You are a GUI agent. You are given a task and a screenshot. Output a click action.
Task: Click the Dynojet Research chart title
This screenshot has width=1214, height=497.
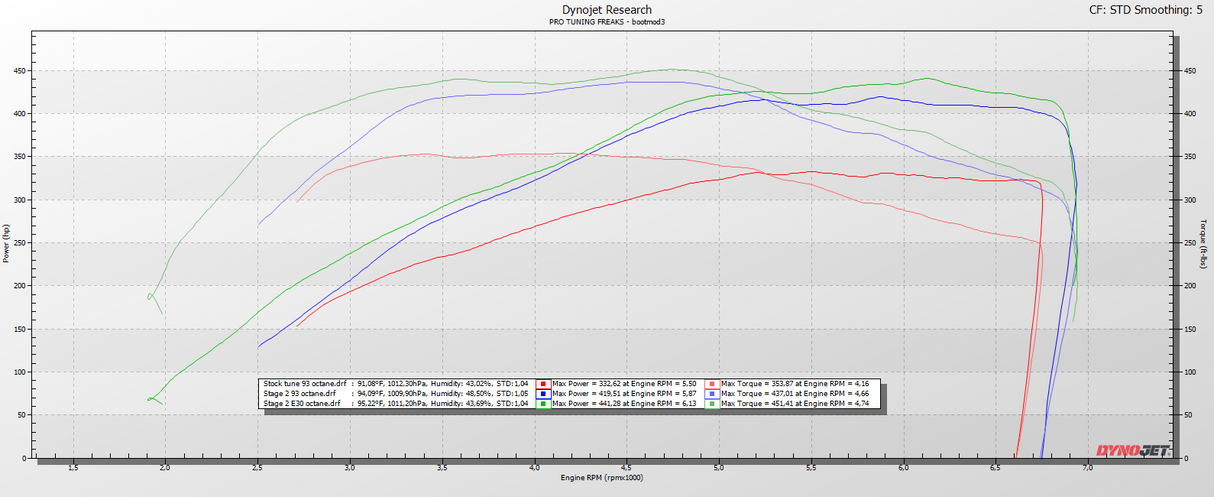click(607, 10)
